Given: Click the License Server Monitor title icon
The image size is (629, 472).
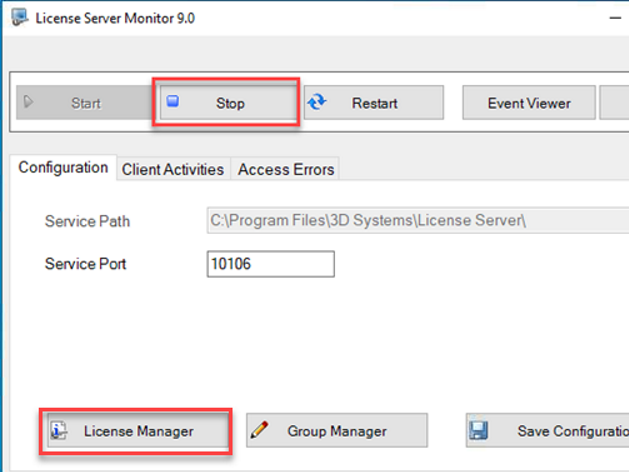Looking at the screenshot, I should click(x=19, y=17).
